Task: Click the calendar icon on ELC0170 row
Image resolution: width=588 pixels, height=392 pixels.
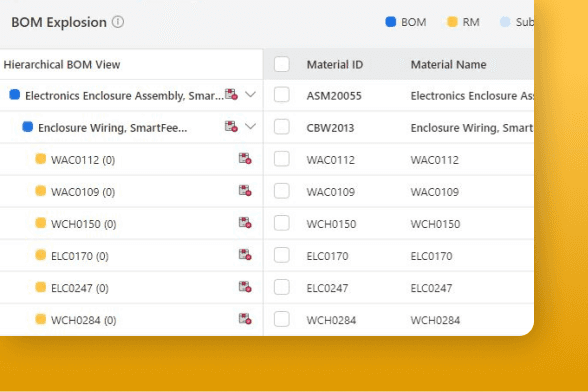Action: (245, 255)
